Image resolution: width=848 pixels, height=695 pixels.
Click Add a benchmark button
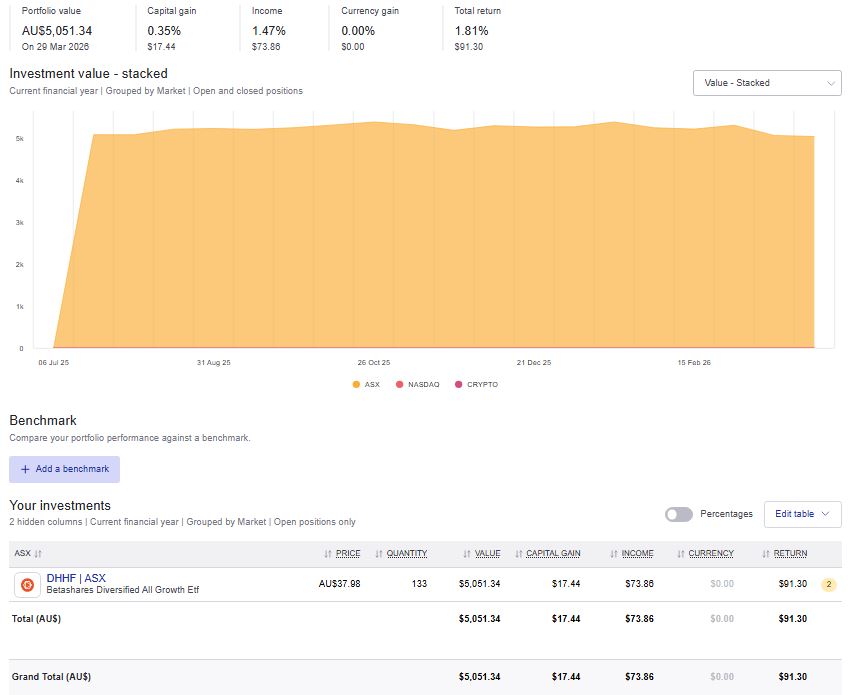64,469
